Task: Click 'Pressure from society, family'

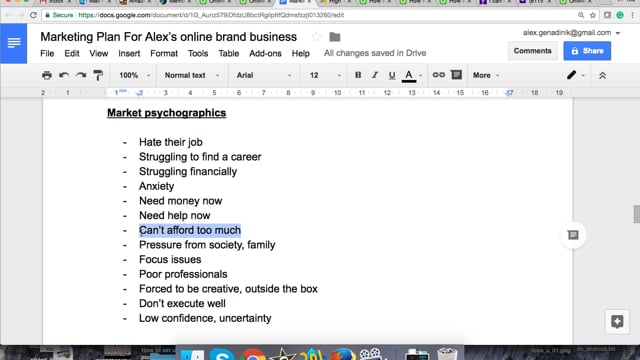Action: 207,245
